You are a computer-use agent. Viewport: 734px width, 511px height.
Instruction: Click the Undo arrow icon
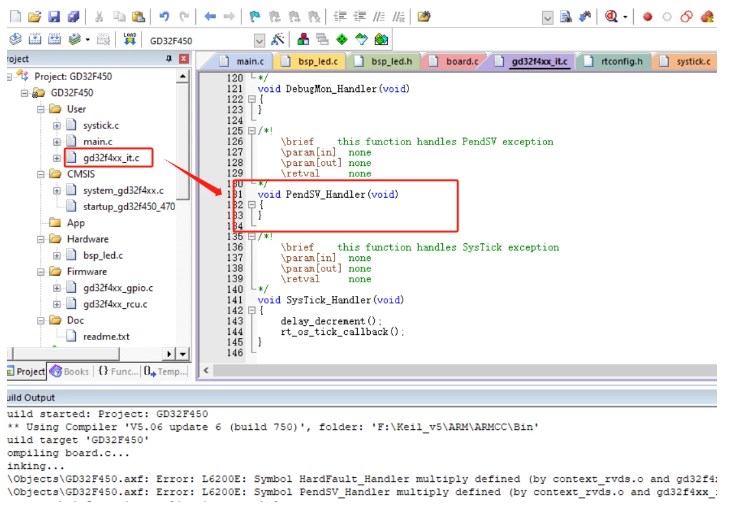point(164,17)
